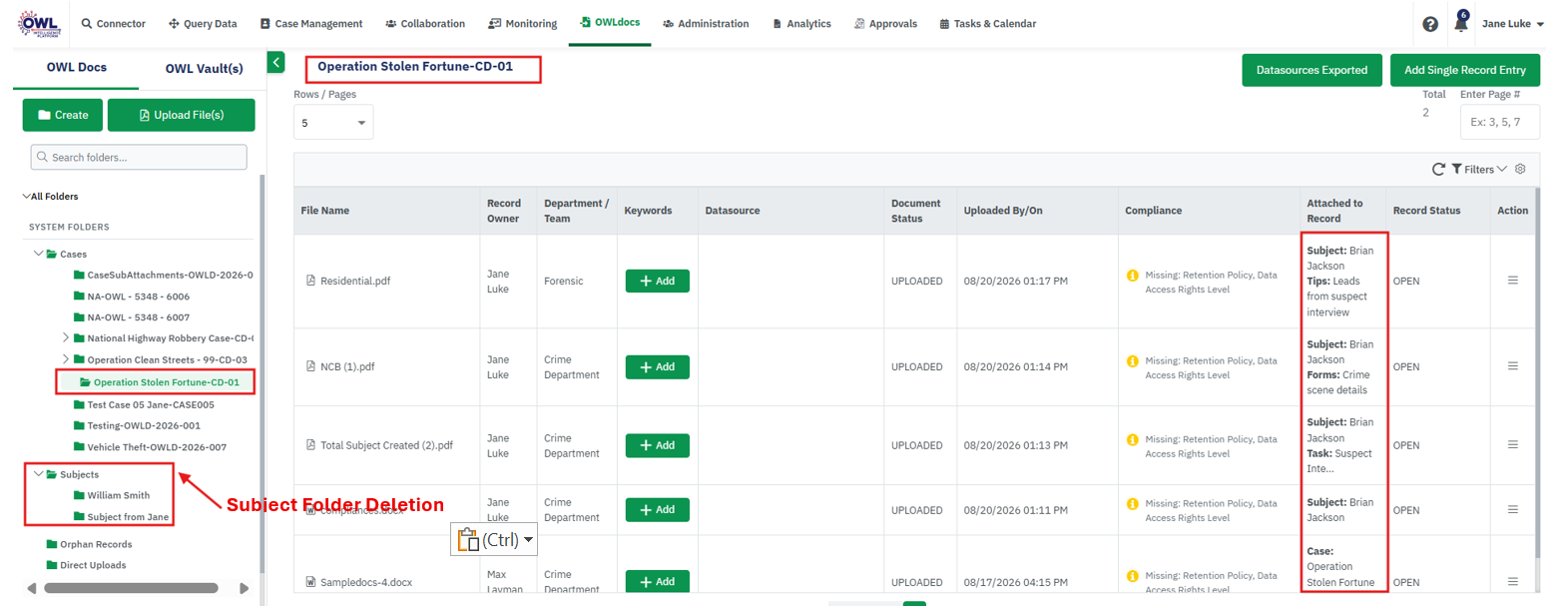Collapse the left sidebar panel arrow
1568x606 pixels.
pos(276,63)
